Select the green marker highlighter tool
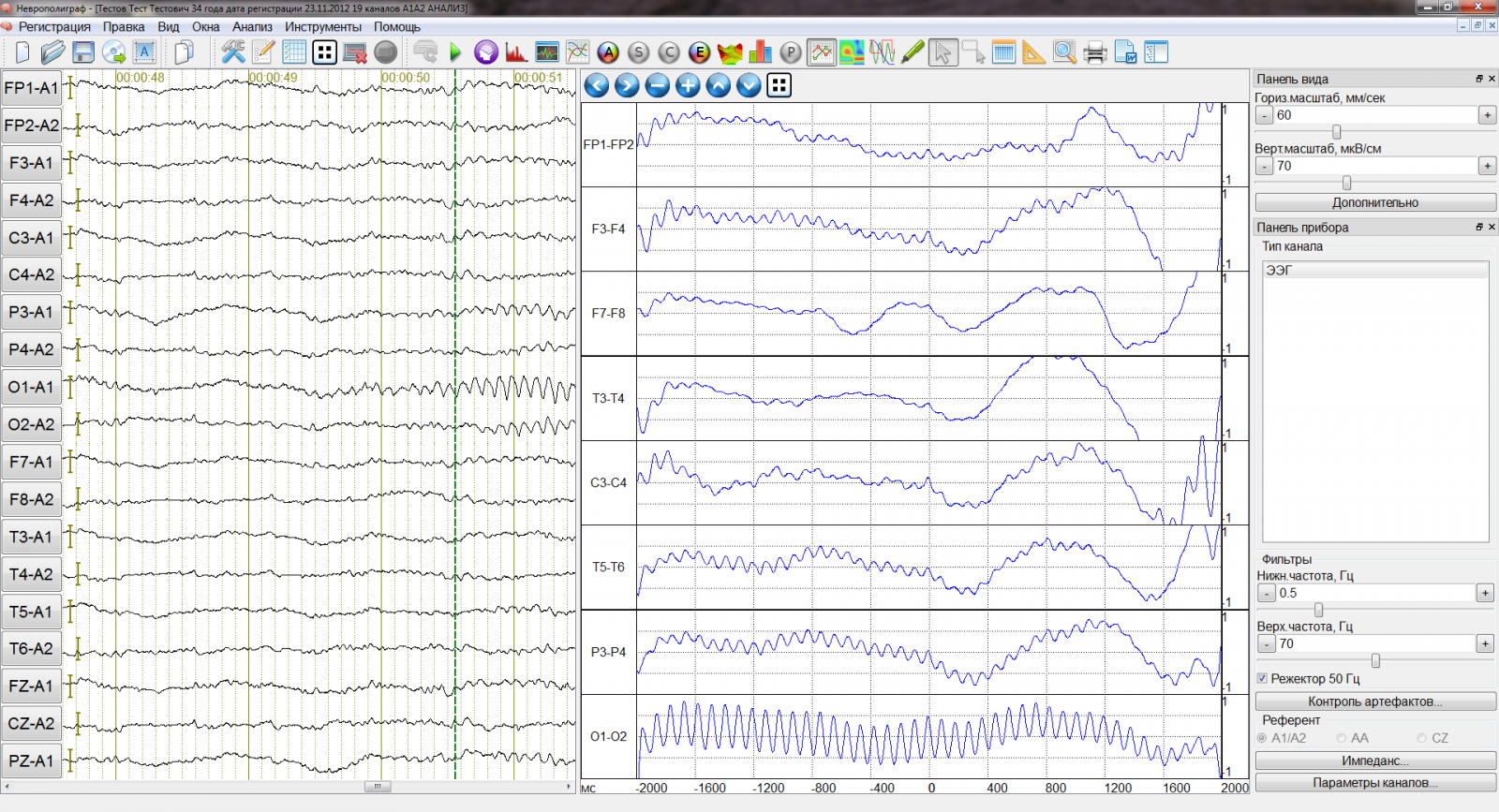This screenshot has width=1499, height=812. (913, 52)
